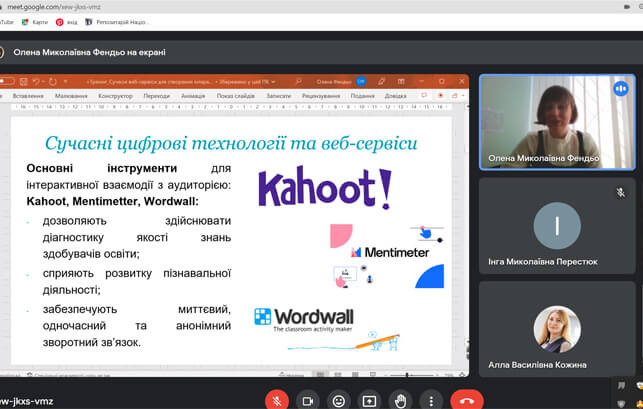Raise hand in the meeting

click(401, 400)
